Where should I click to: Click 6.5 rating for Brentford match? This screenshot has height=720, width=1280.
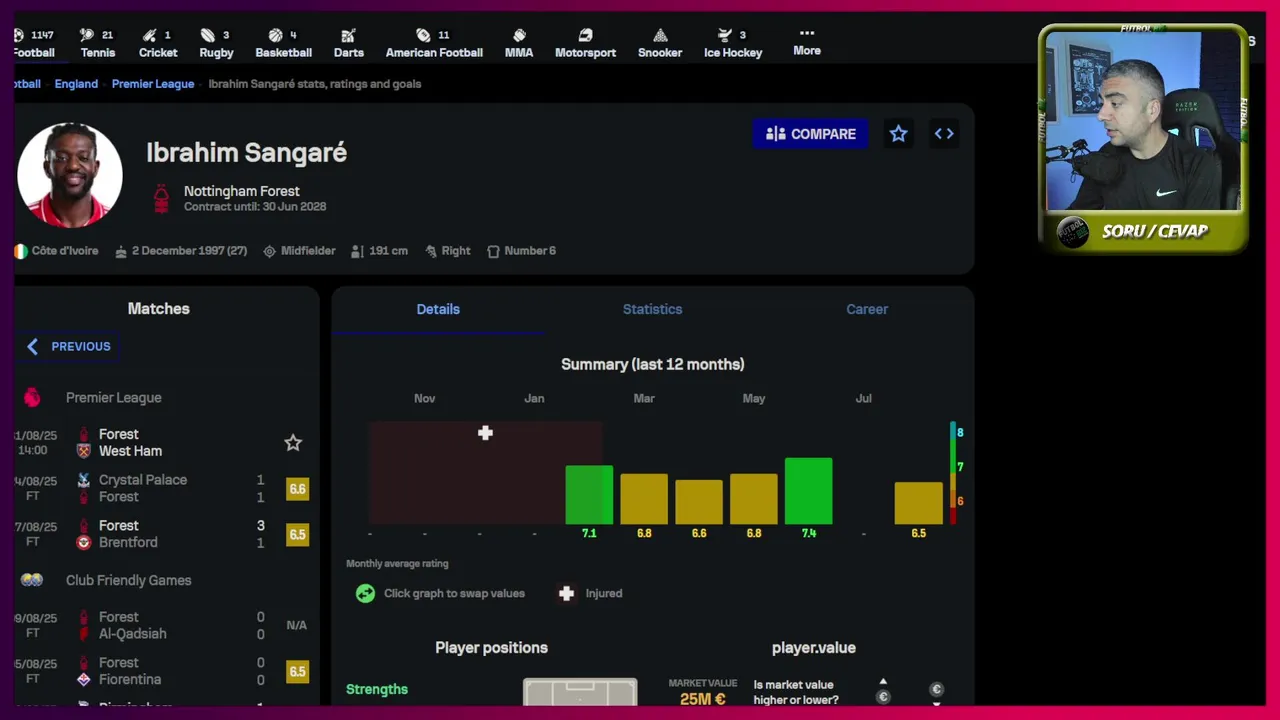click(x=297, y=534)
